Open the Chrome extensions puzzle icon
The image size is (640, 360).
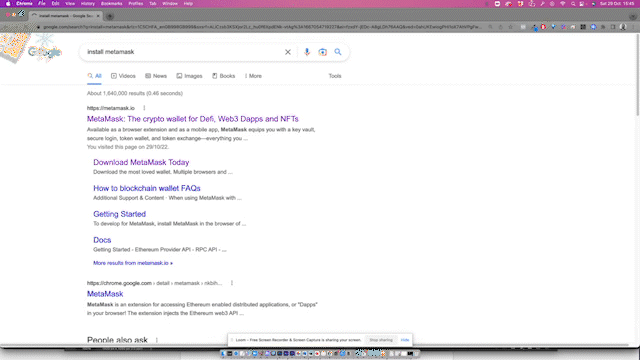[x=603, y=27]
